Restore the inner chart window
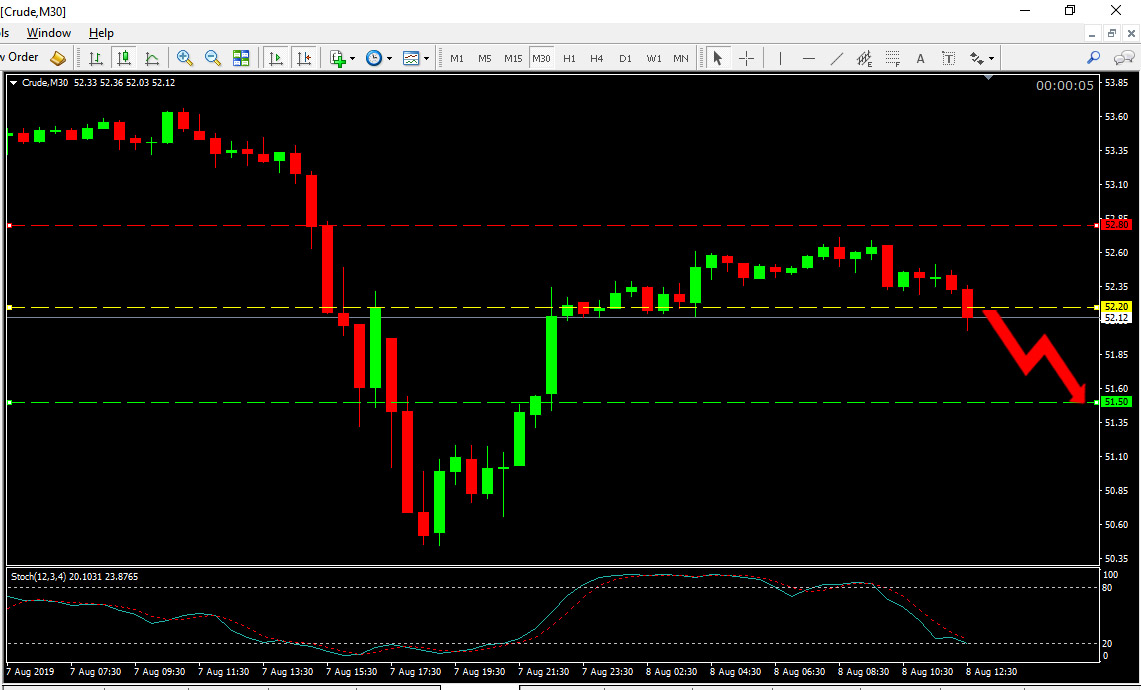 point(1111,33)
